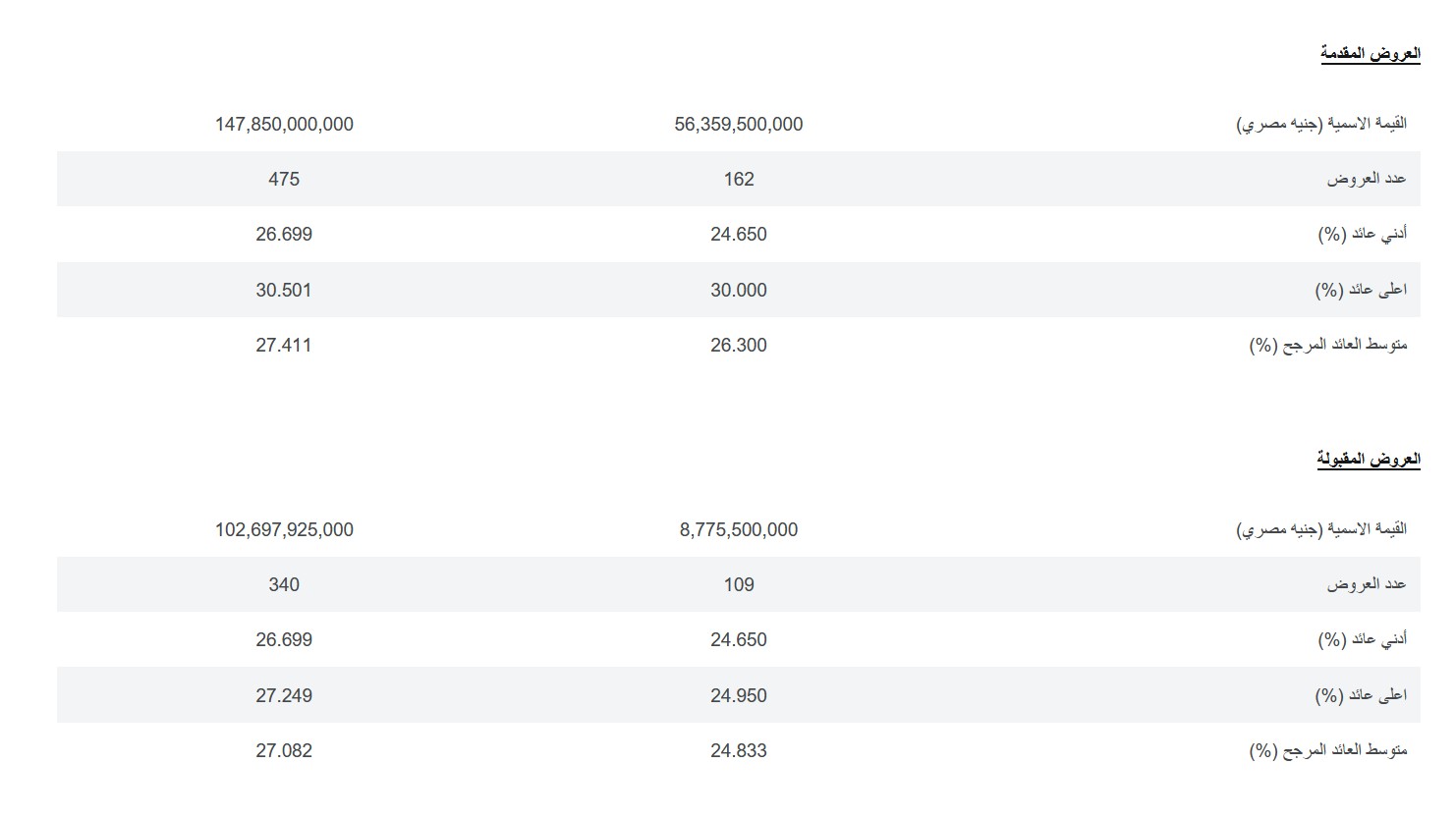Click accepted weighted average yield 27.082

(x=284, y=750)
